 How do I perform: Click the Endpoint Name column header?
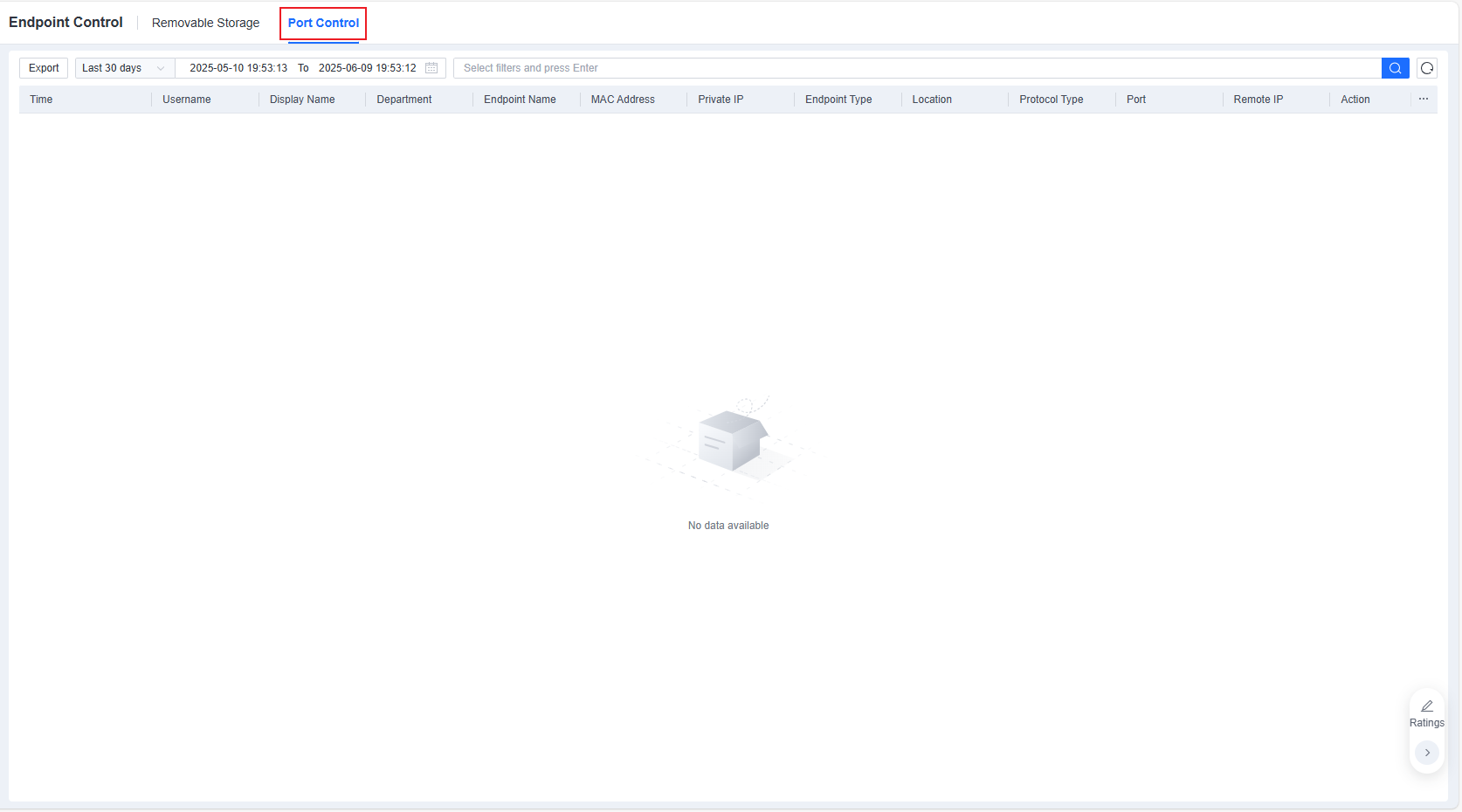520,100
